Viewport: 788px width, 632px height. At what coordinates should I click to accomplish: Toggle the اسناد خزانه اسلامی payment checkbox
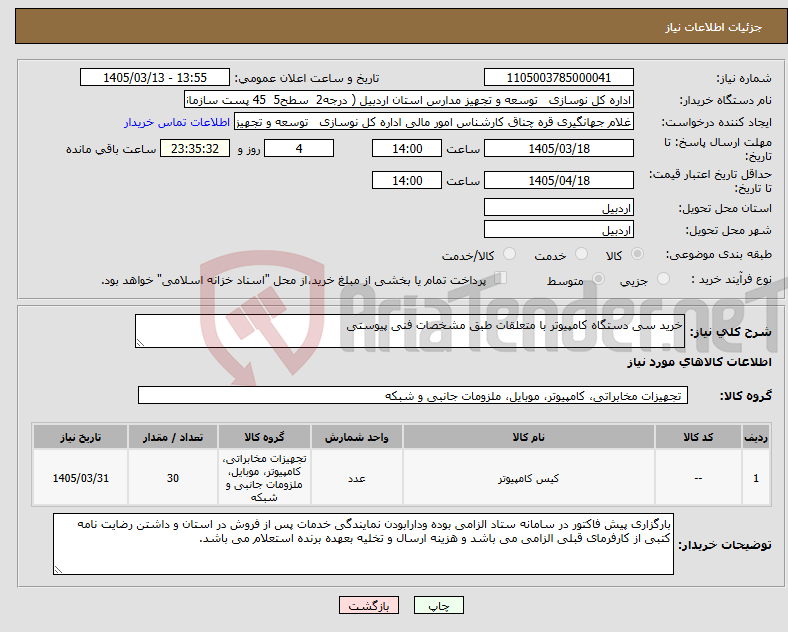pyautogui.click(x=501, y=278)
